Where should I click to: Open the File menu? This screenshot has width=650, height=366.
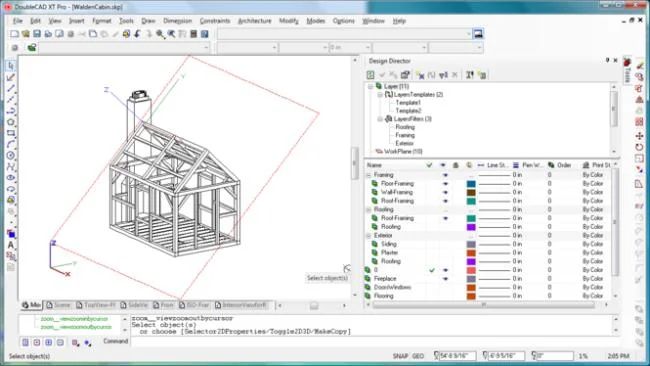(x=18, y=21)
